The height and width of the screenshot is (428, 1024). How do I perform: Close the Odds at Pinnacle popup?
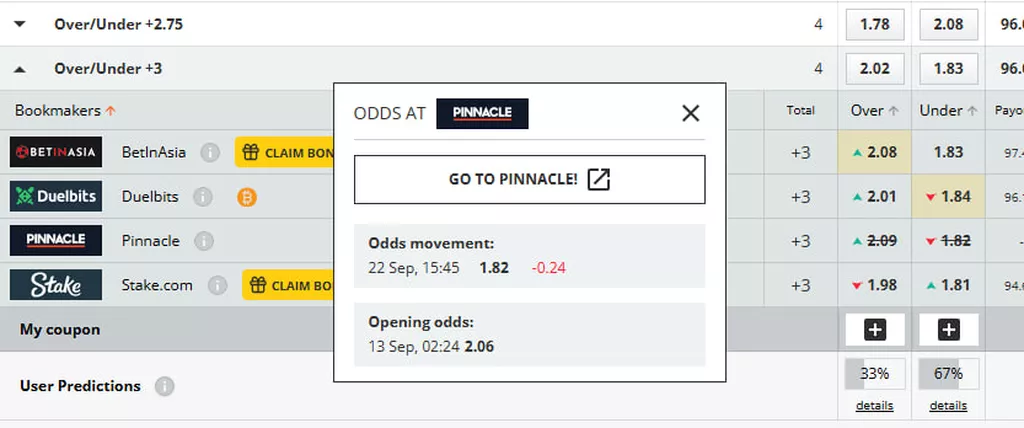coord(690,114)
